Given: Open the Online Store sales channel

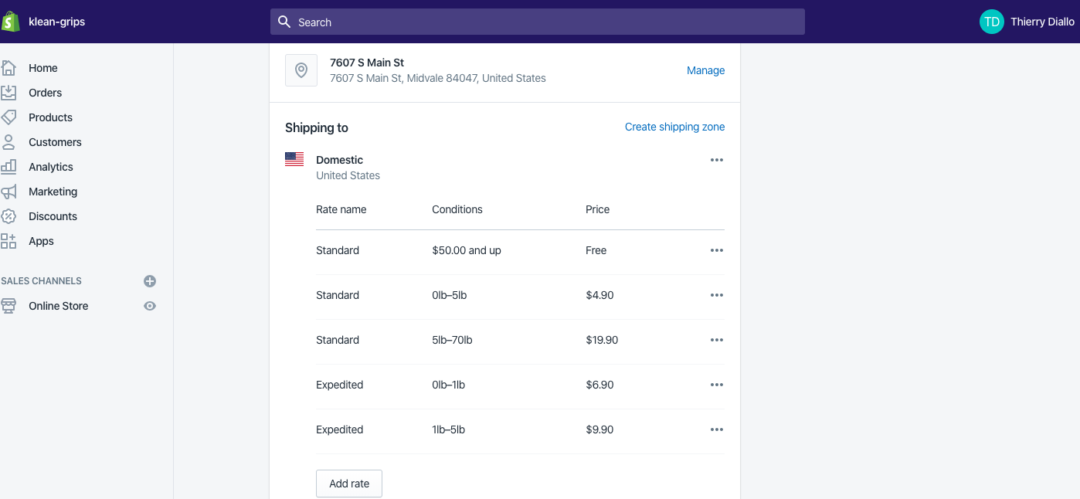Looking at the screenshot, I should (58, 306).
